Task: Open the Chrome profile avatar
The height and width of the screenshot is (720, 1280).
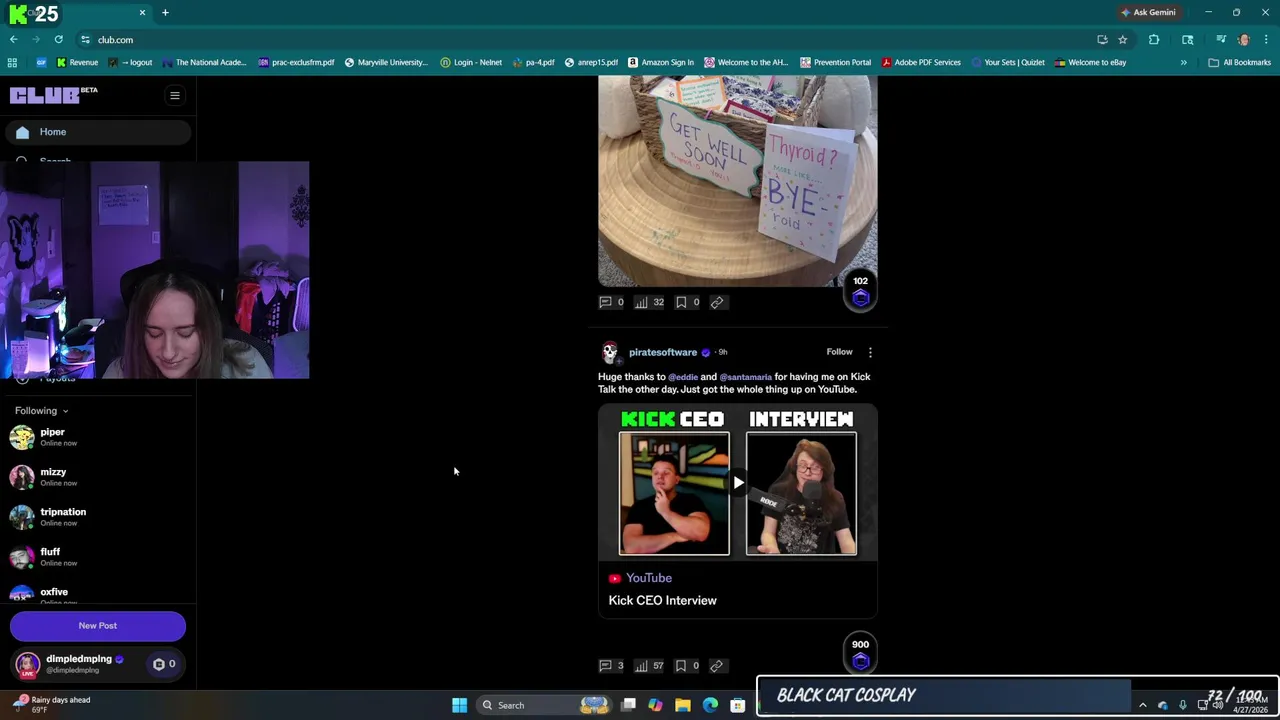Action: pos(1243,40)
